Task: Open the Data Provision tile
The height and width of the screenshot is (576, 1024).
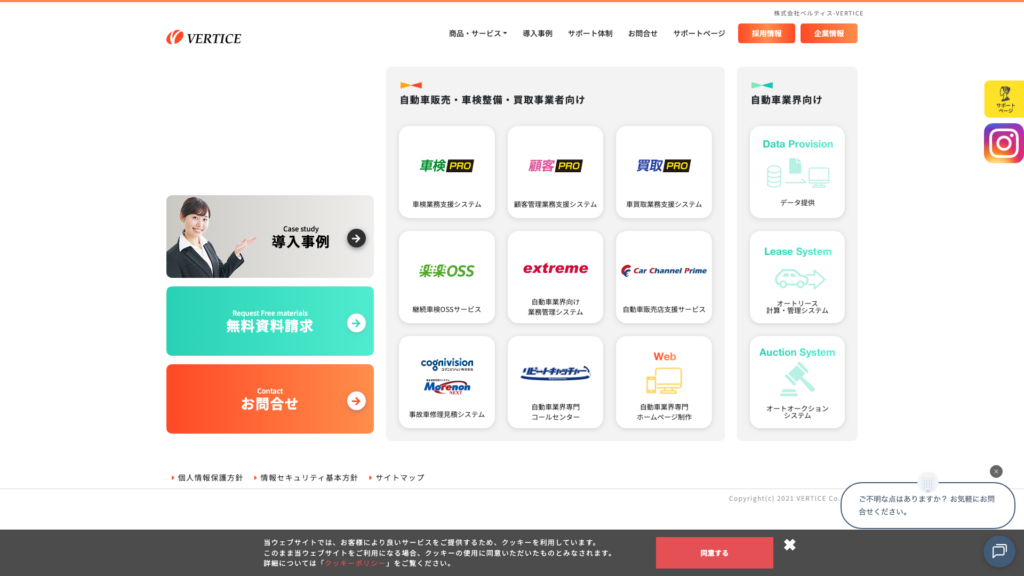Action: [797, 172]
